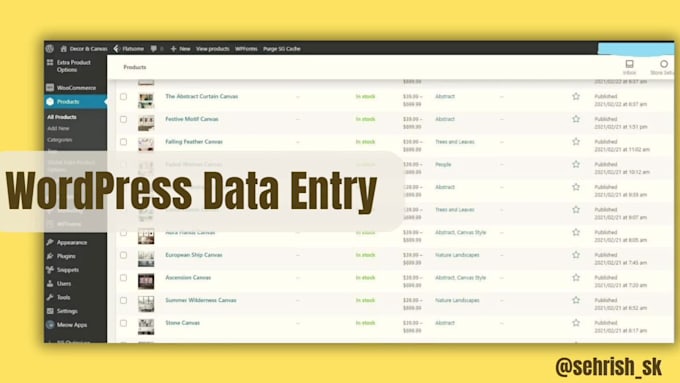The height and width of the screenshot is (383, 680).
Task: Open View products in admin bar
Action: [212, 49]
